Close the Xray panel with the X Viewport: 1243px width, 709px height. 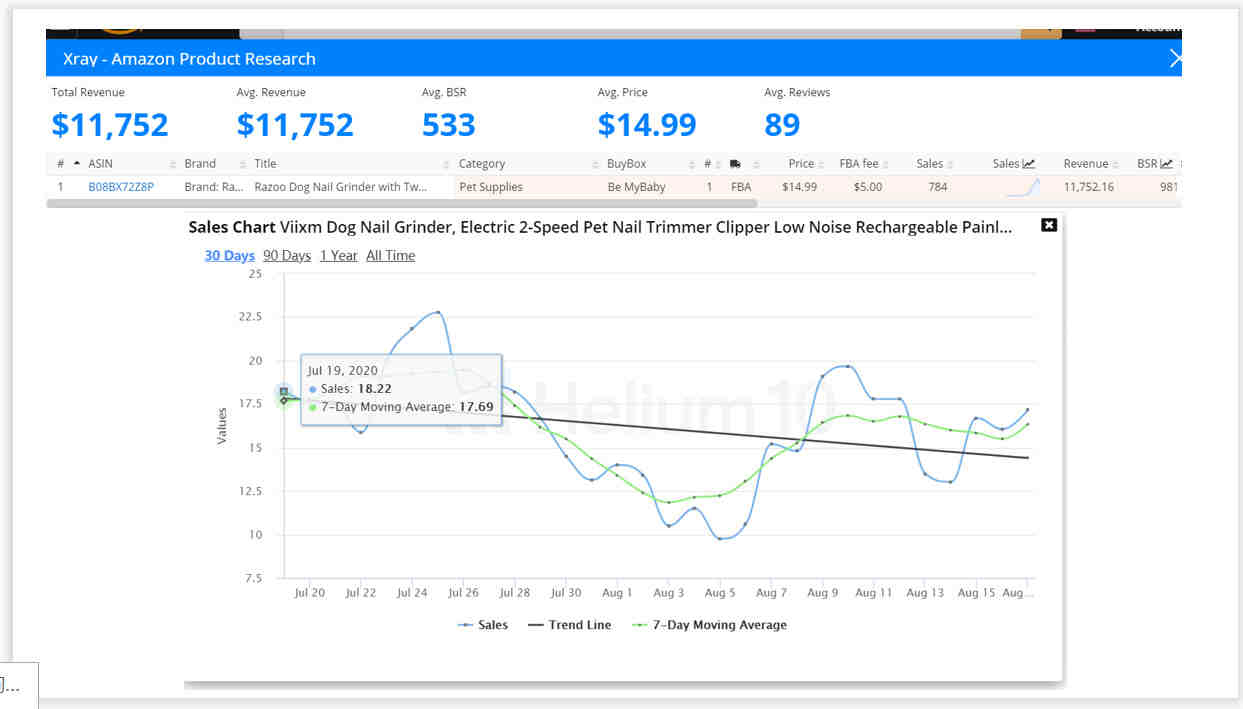click(1174, 59)
